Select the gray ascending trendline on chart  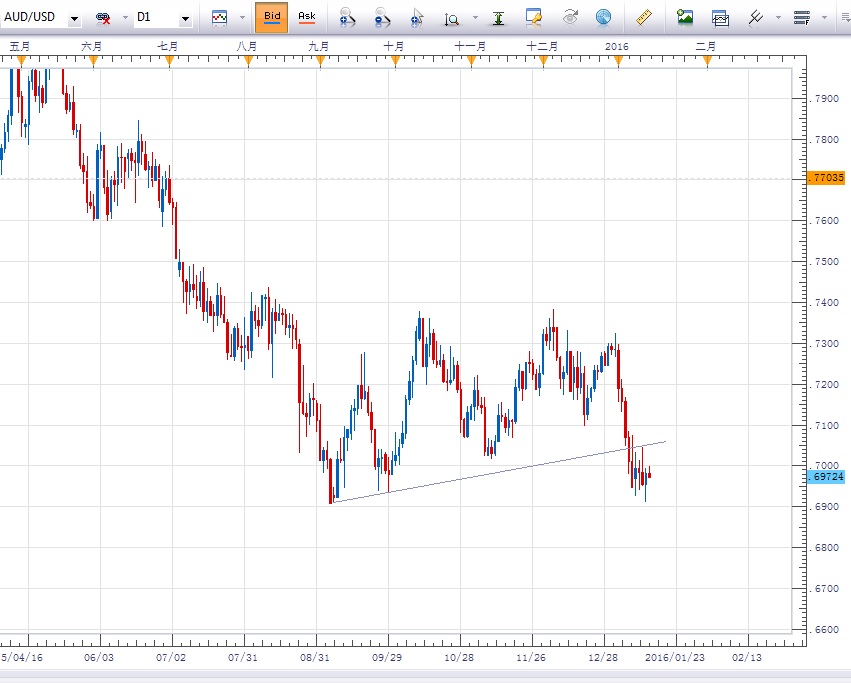499,472
